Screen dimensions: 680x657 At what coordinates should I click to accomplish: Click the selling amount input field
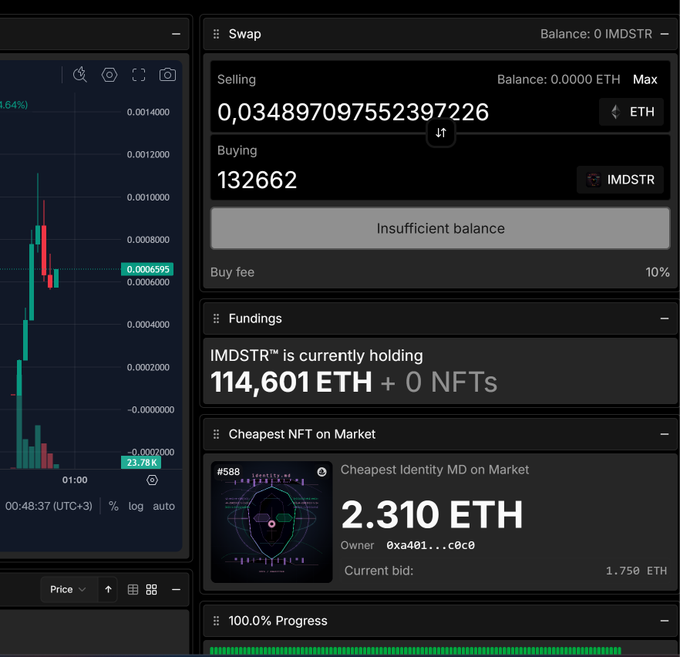tap(353, 112)
